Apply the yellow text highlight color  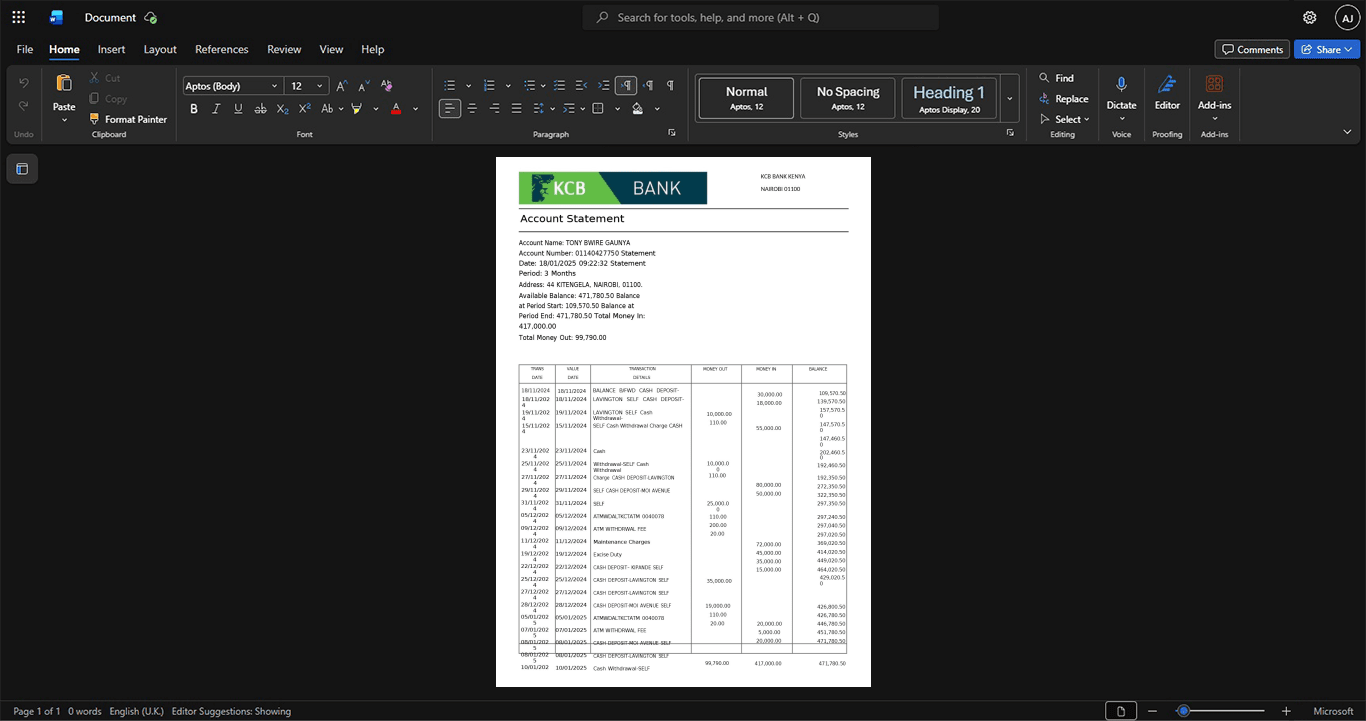pyautogui.click(x=356, y=108)
